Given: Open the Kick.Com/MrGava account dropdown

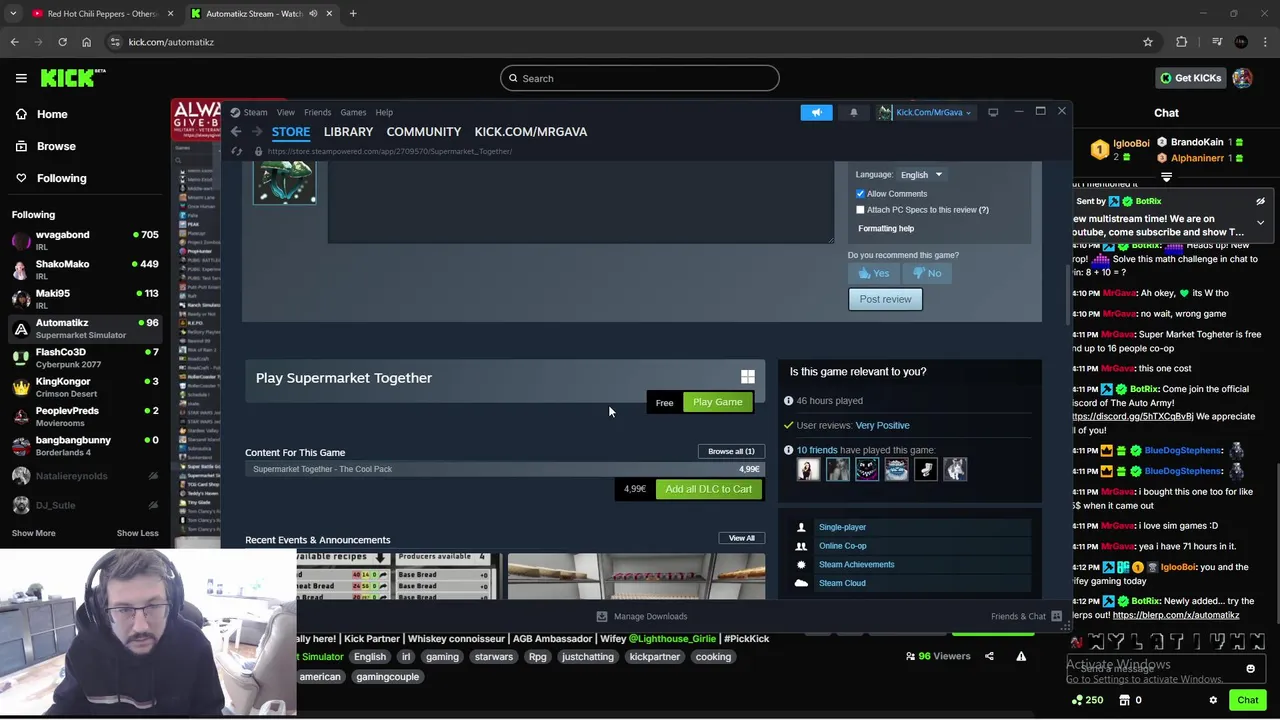Looking at the screenshot, I should pos(925,112).
